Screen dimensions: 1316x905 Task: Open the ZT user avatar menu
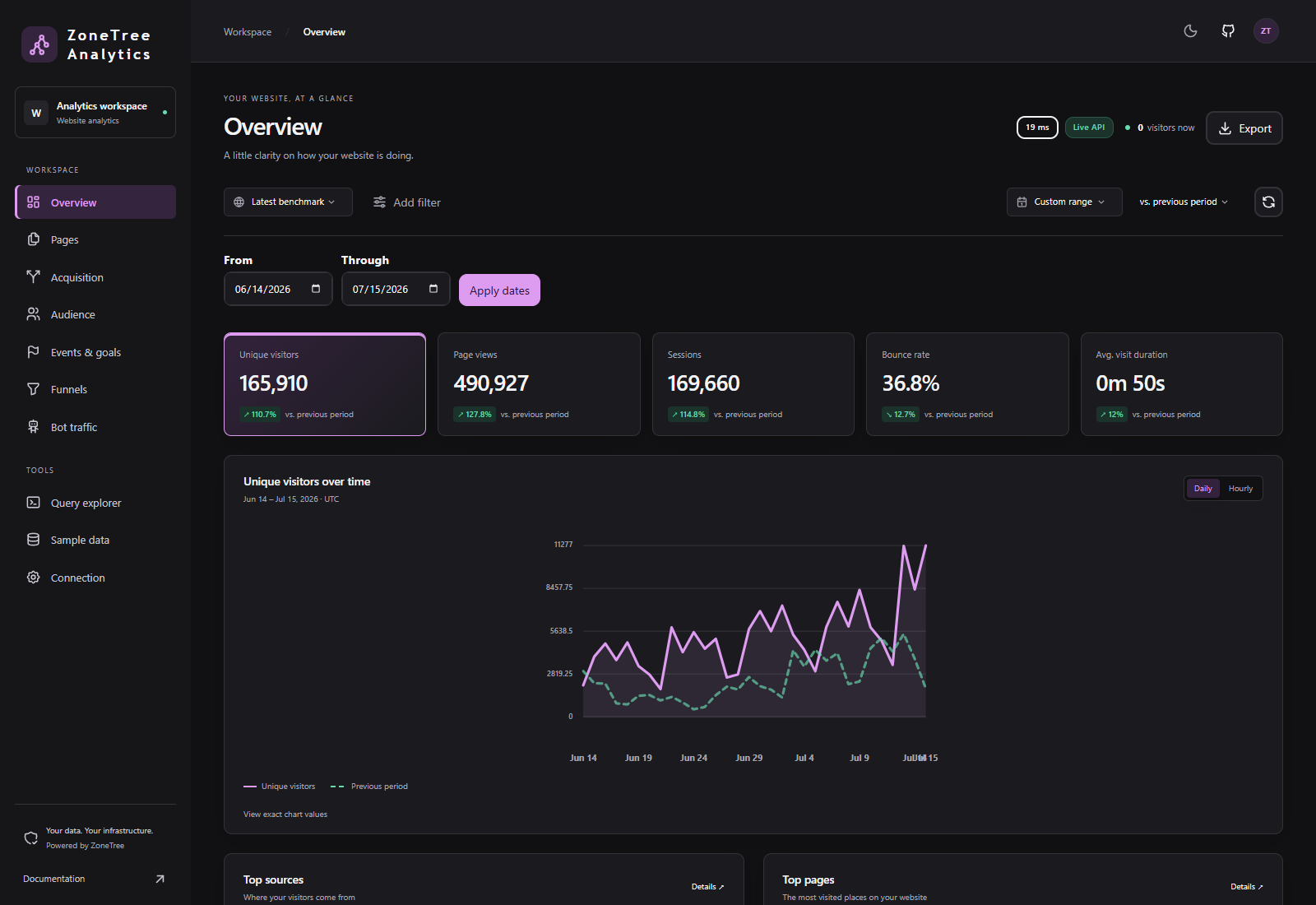[x=1266, y=31]
